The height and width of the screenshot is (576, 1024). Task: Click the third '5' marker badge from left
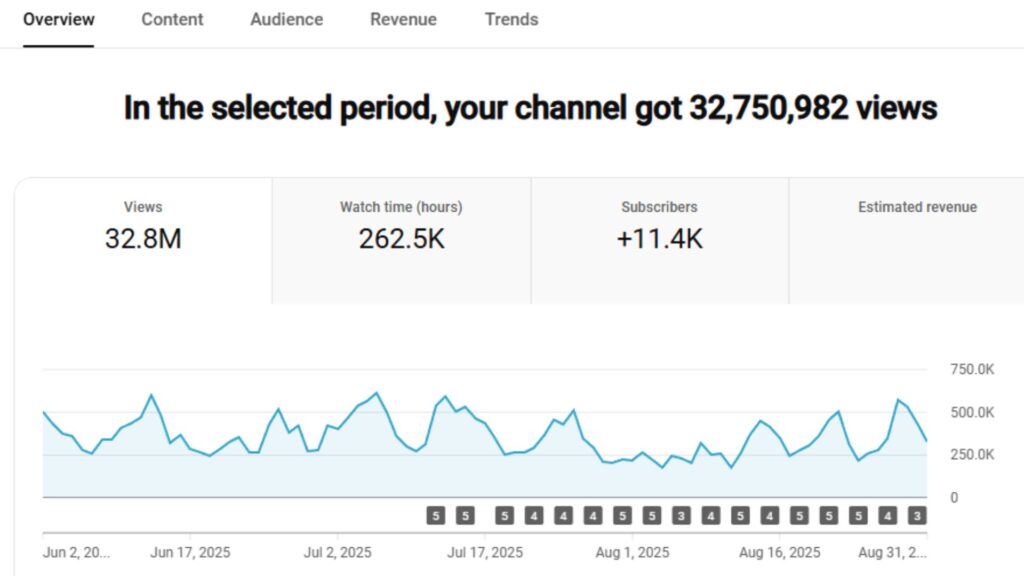[x=504, y=516]
